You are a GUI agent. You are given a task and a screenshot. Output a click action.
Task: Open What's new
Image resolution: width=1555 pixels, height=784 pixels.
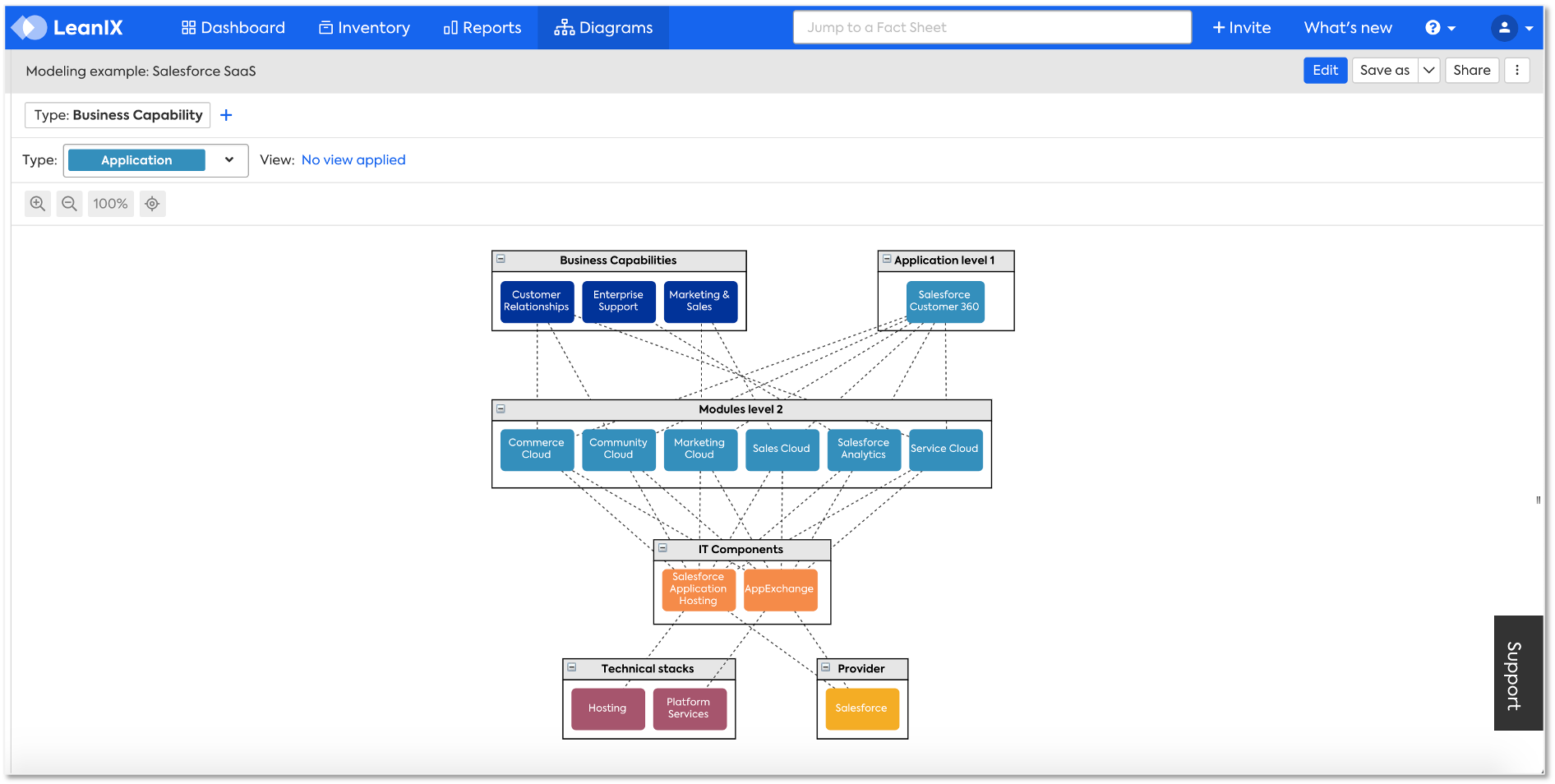tap(1348, 28)
